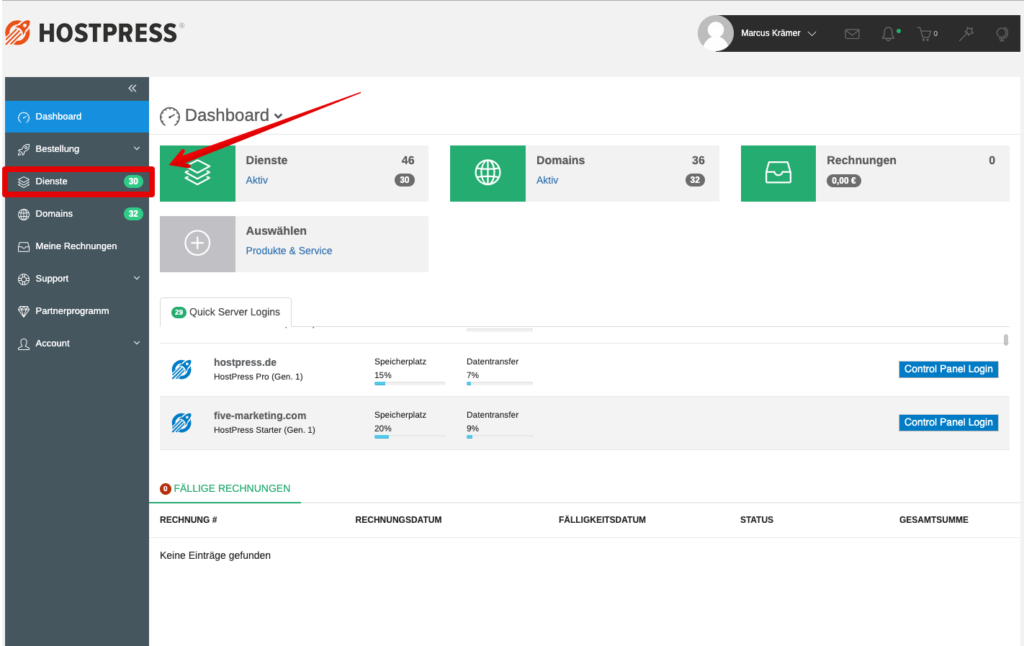Click the hostpress.de Datentransfer usage bar
Image resolution: width=1024 pixels, height=646 pixels.
(500, 384)
